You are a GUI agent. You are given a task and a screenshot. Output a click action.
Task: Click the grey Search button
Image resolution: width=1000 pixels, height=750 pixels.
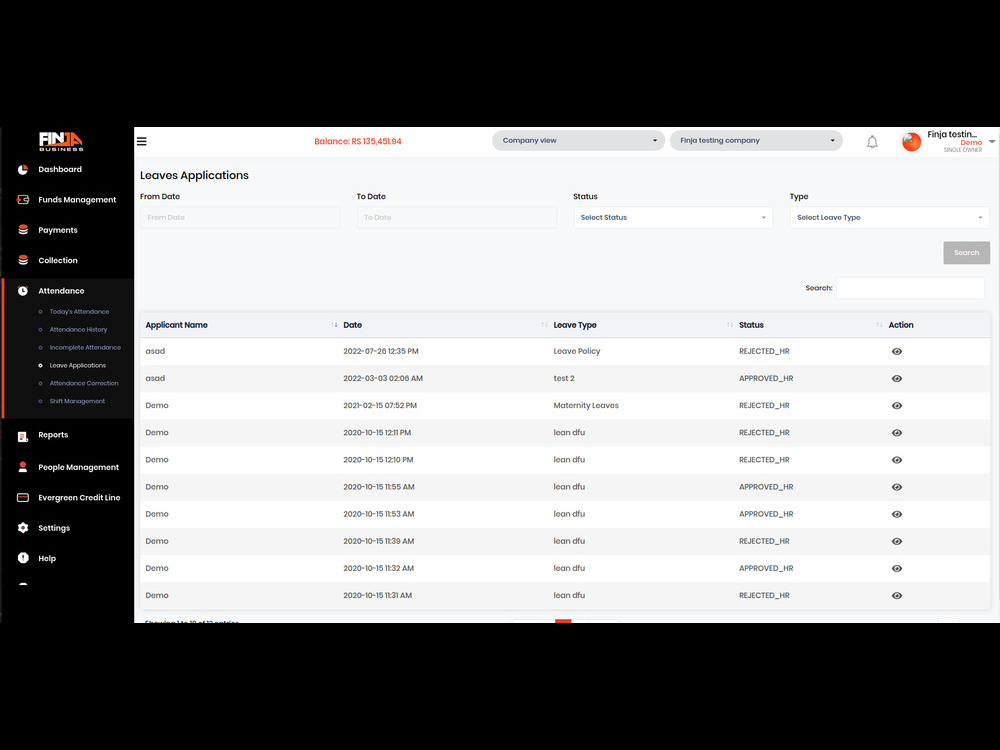coord(966,253)
